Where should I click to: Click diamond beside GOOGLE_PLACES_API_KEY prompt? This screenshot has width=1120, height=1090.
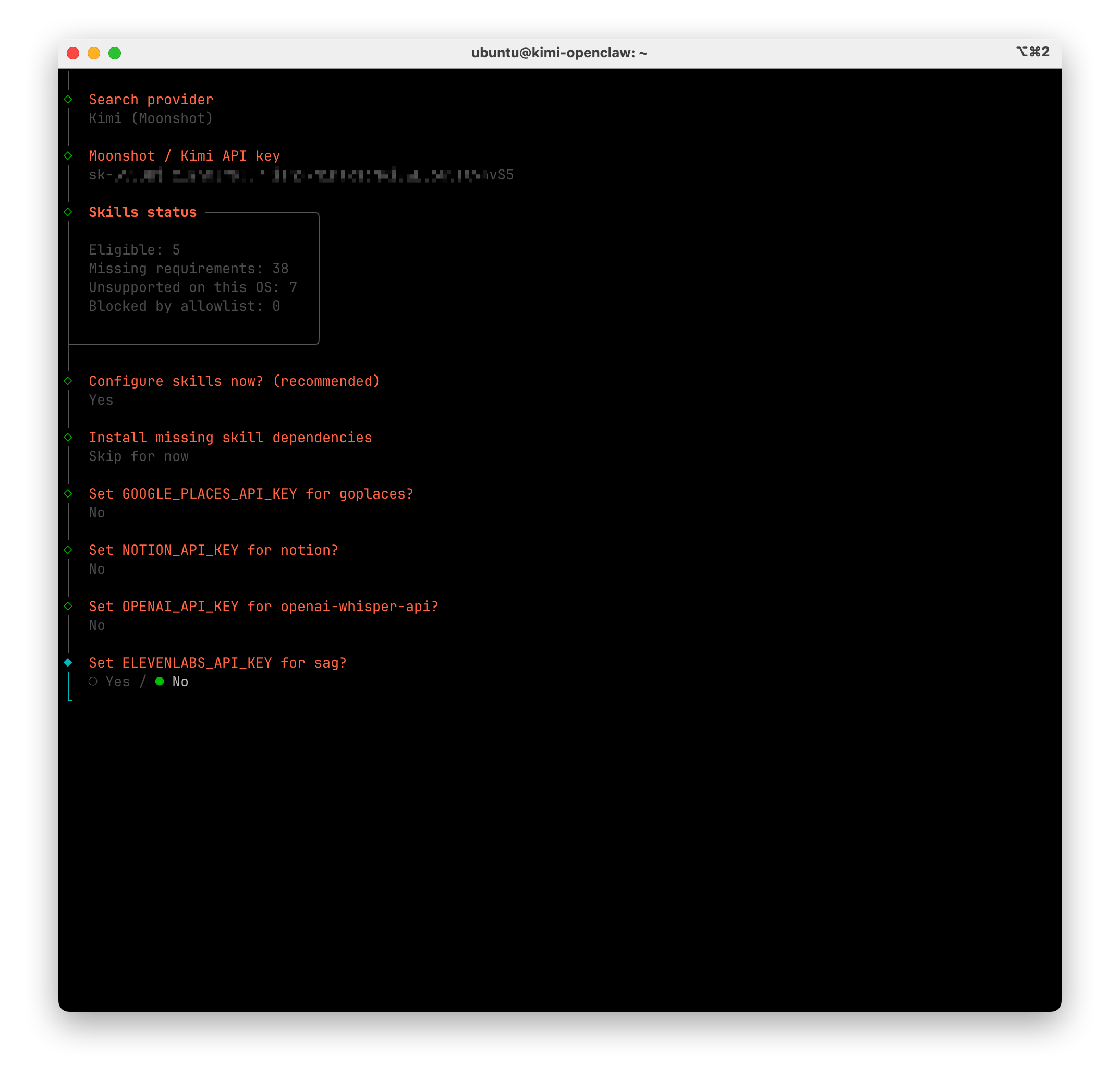point(68,493)
